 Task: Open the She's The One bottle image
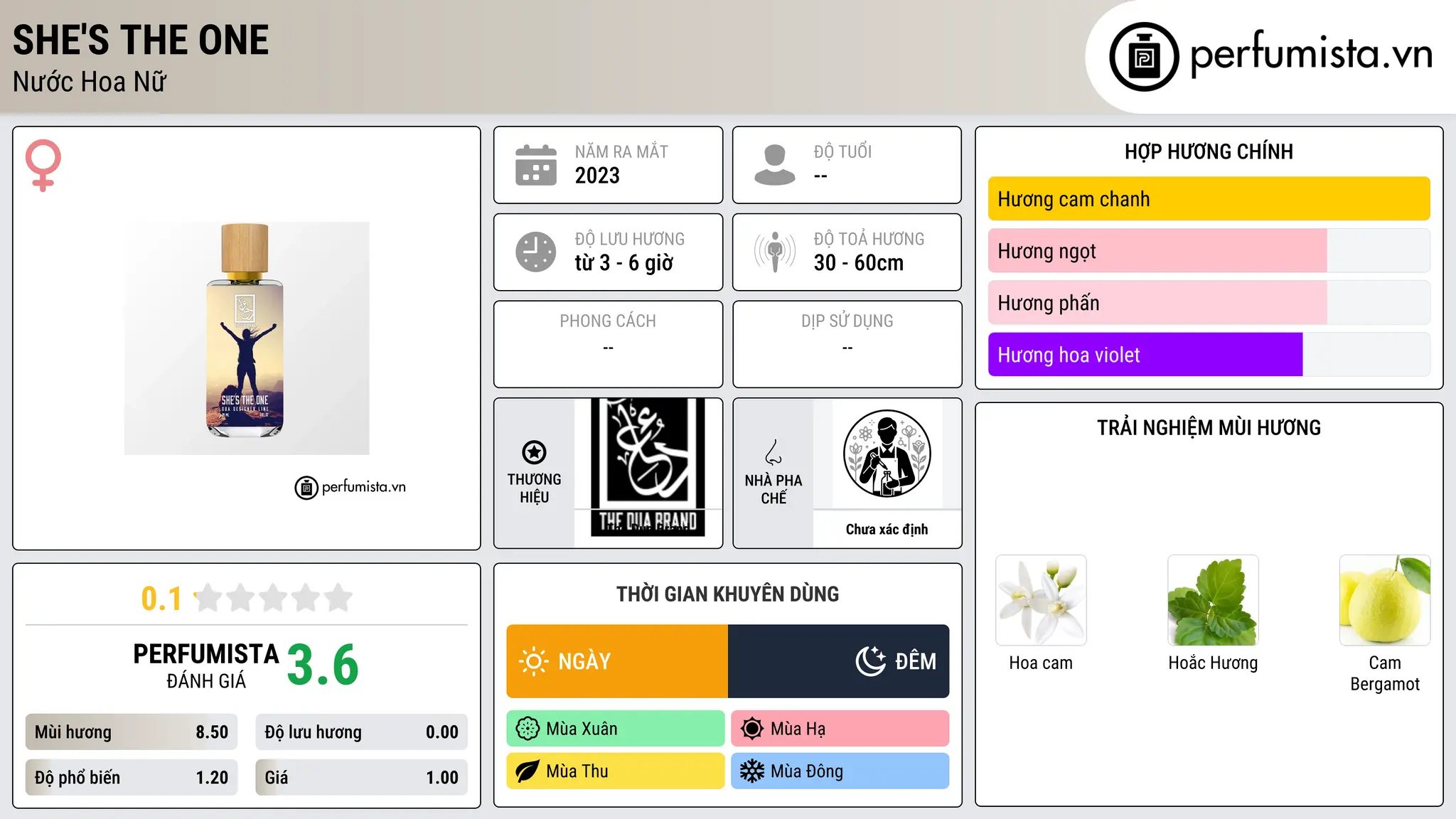(x=247, y=338)
